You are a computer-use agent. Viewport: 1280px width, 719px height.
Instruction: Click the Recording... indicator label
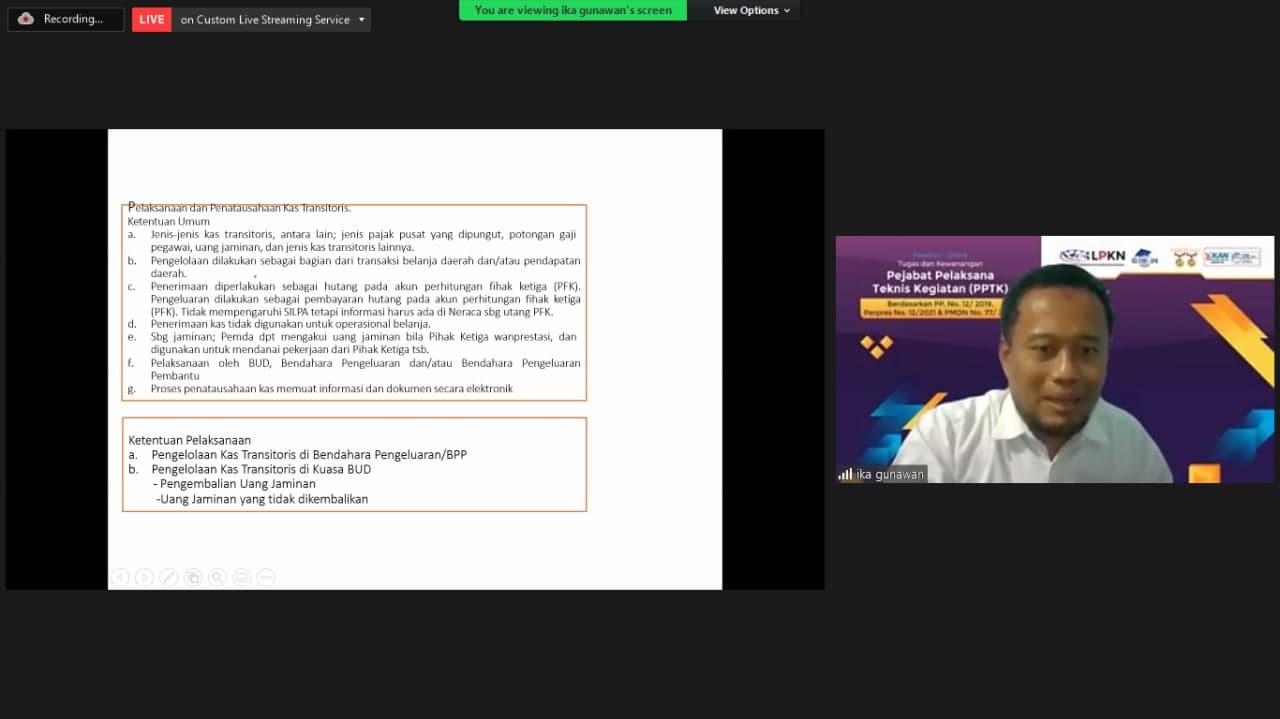73,19
